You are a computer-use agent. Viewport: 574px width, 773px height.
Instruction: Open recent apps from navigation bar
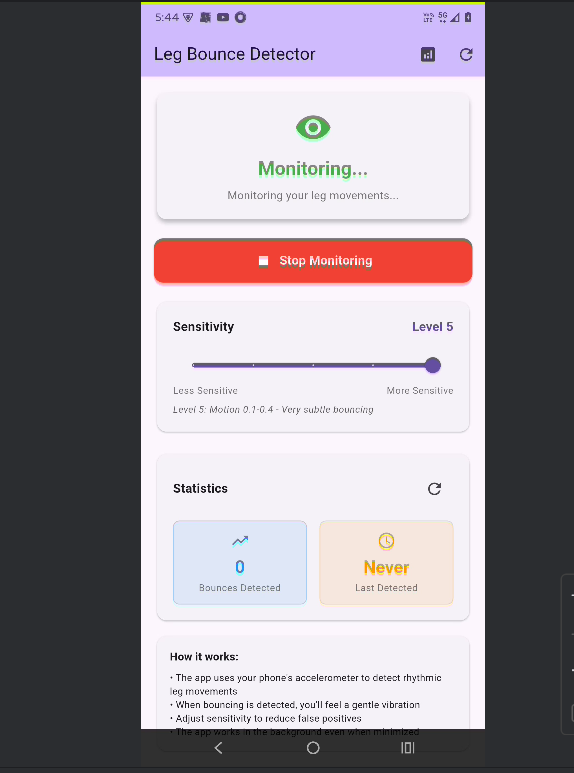tap(408, 748)
